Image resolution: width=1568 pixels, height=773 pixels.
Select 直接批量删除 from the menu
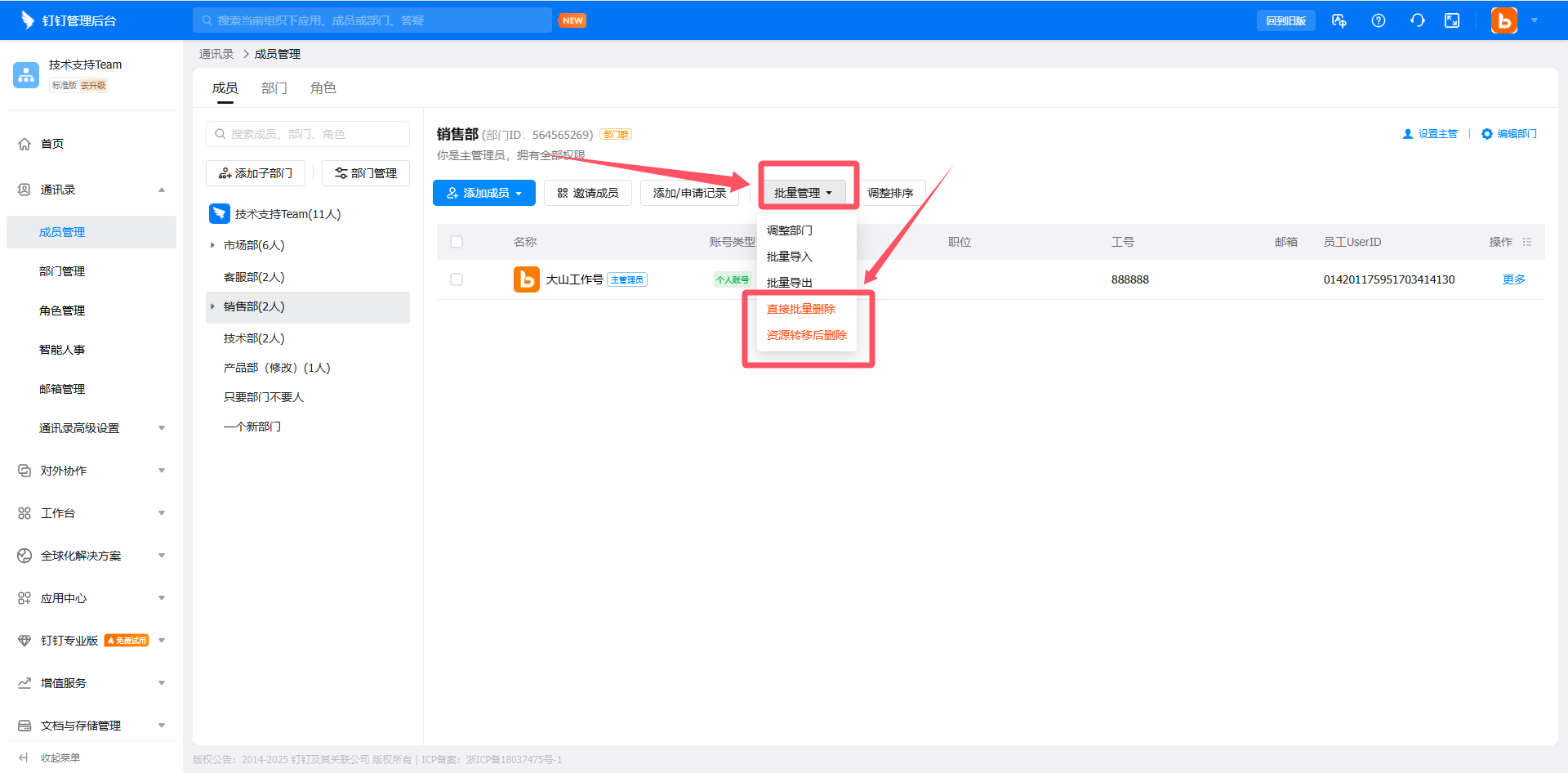click(800, 309)
